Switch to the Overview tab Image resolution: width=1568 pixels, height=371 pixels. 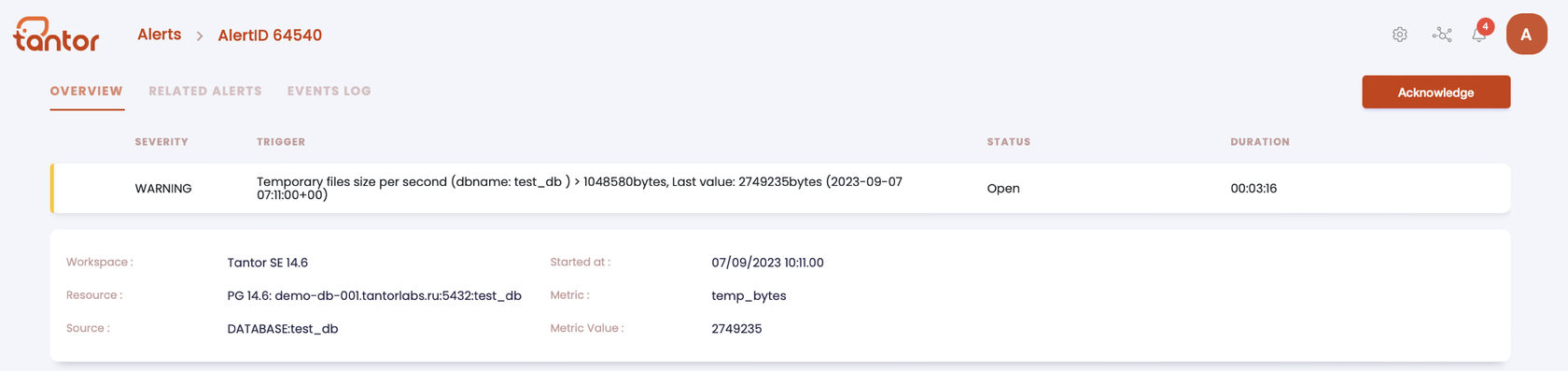[x=87, y=91]
